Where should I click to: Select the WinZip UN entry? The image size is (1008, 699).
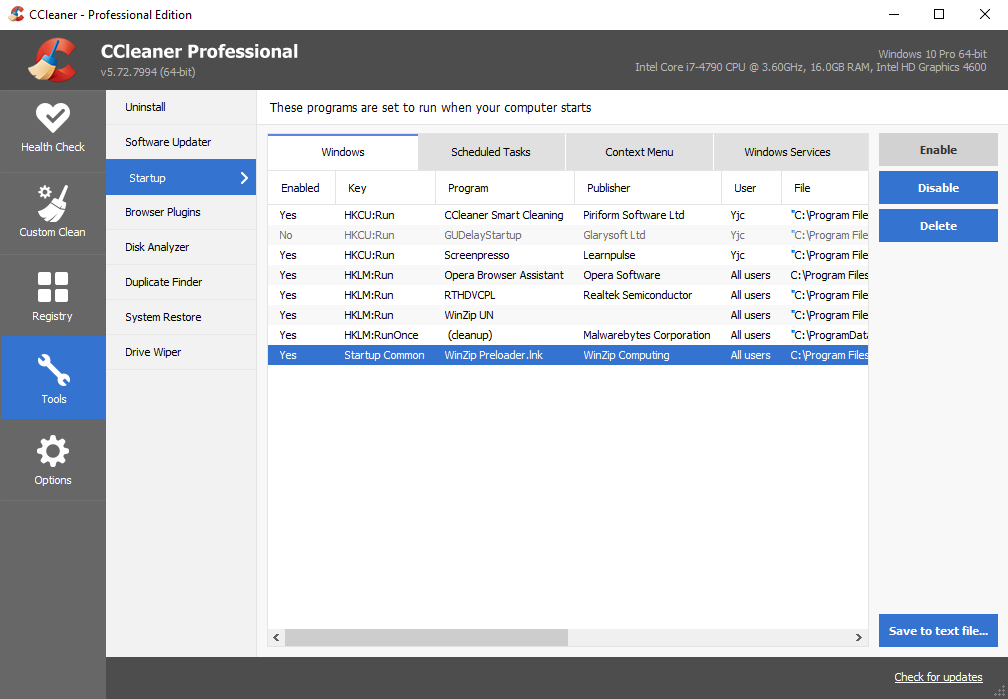568,315
